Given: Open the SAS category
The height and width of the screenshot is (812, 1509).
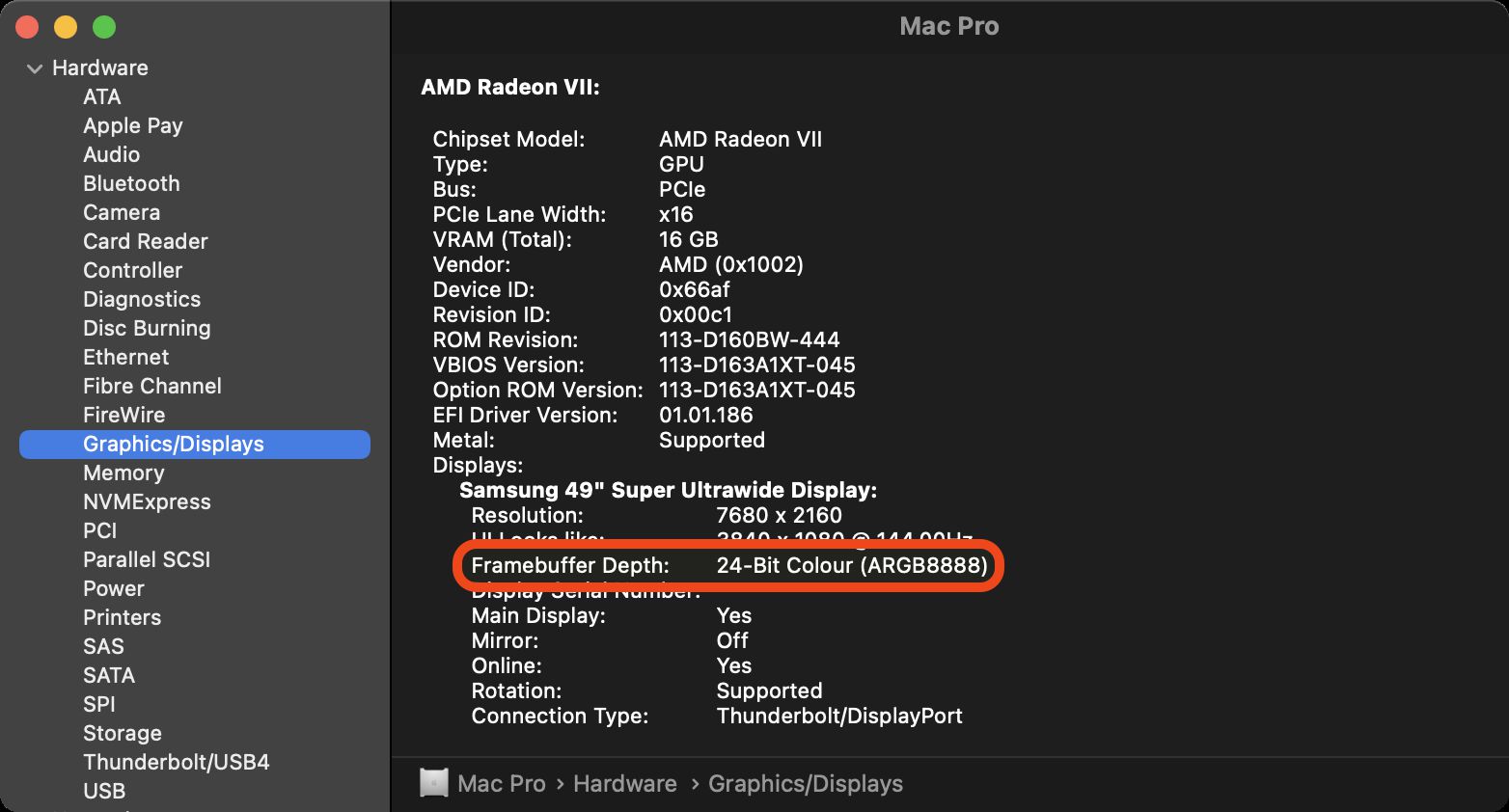Looking at the screenshot, I should (x=103, y=647).
